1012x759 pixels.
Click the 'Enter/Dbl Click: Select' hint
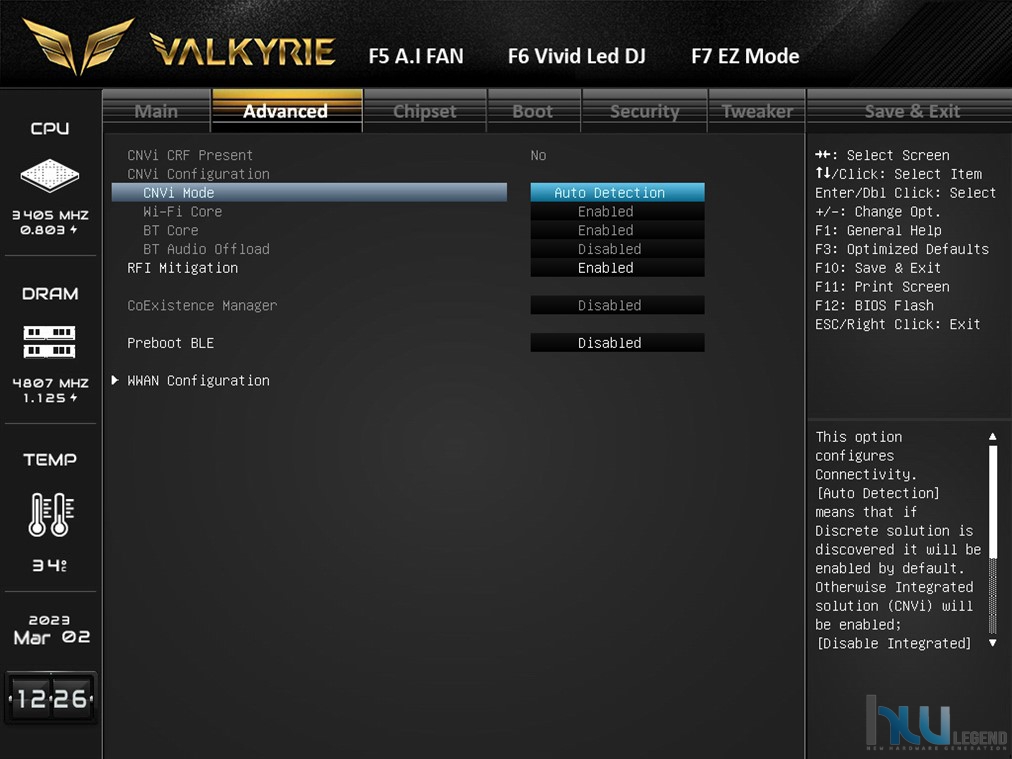point(906,193)
